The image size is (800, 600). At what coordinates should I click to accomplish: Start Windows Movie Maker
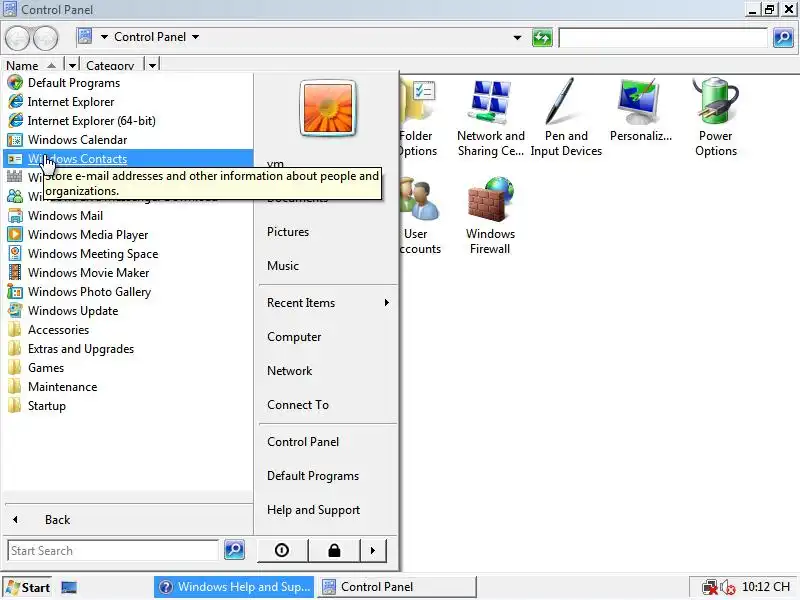click(x=128, y=272)
